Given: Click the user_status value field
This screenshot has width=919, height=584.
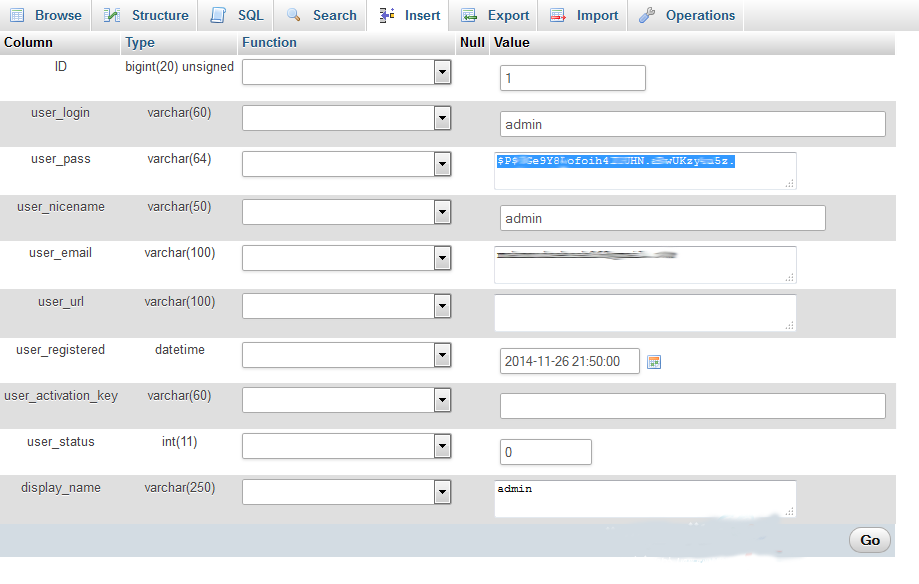Looking at the screenshot, I should pos(545,452).
